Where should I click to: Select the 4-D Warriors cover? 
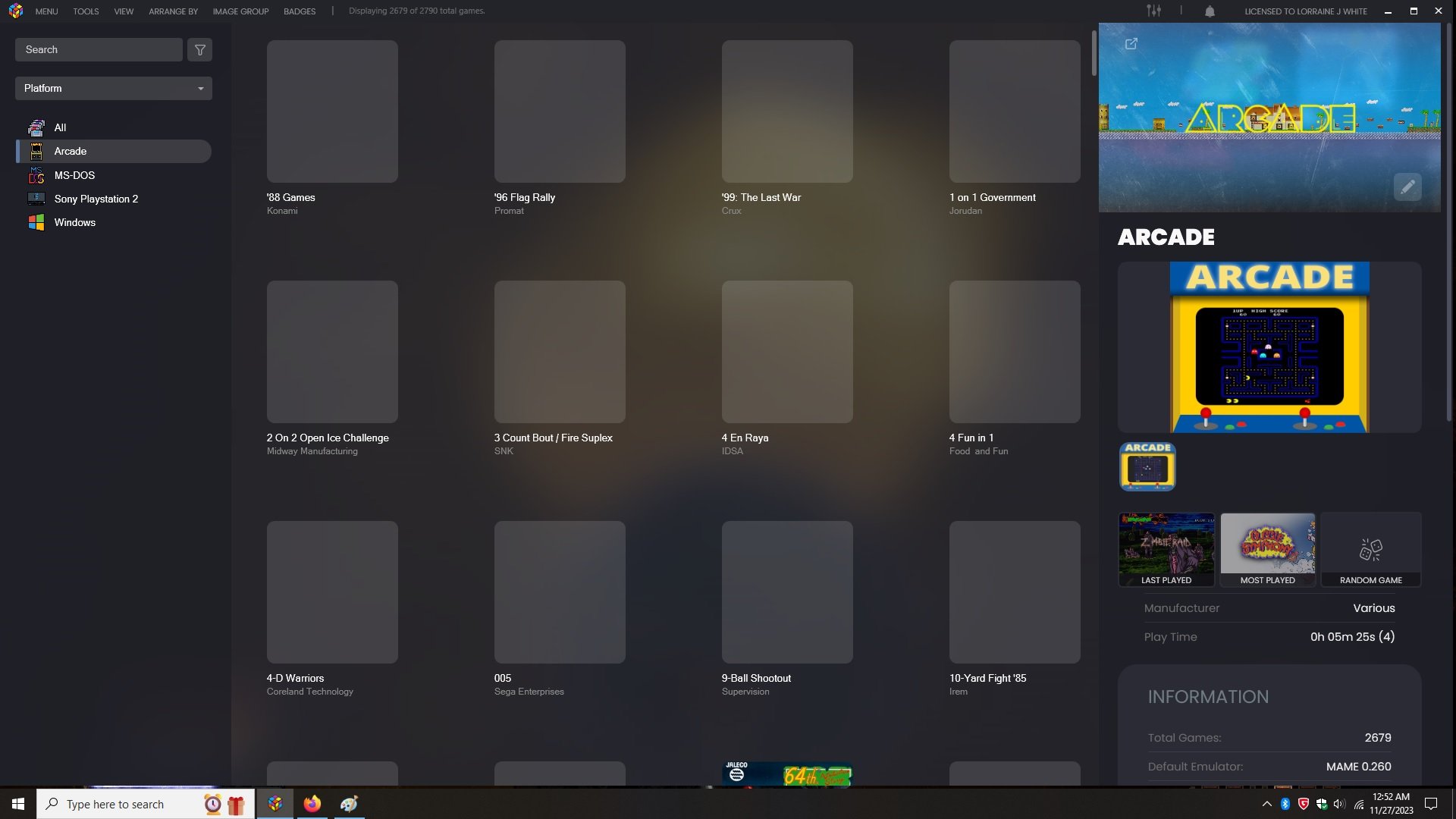(x=332, y=592)
